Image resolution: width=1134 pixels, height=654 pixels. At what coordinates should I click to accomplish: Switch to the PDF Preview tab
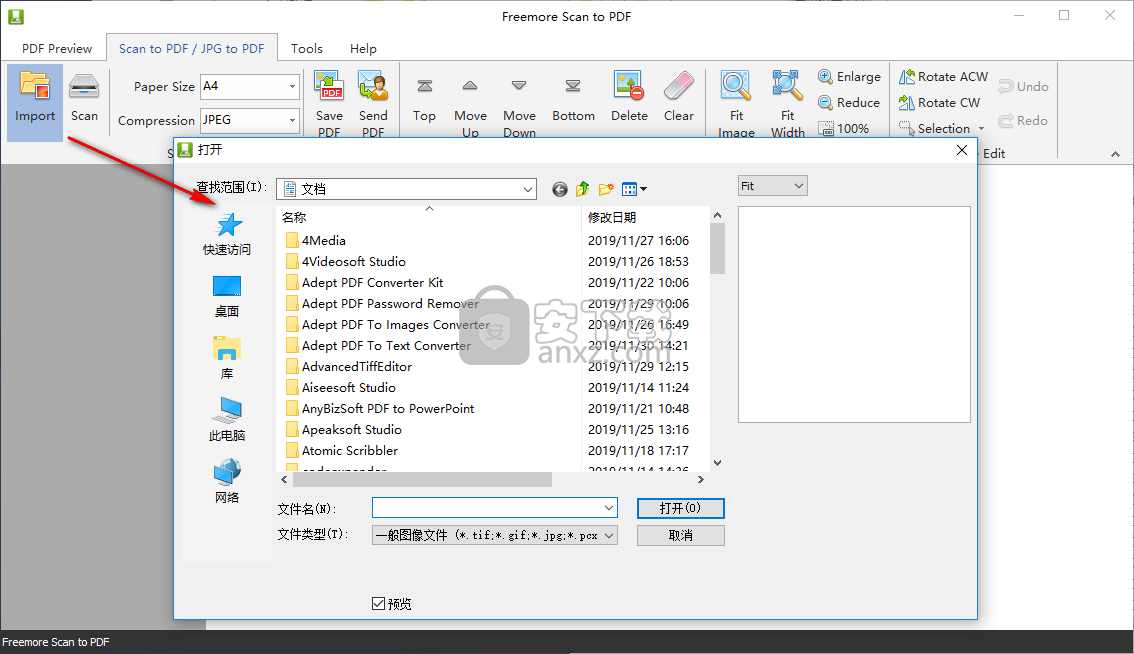57,48
